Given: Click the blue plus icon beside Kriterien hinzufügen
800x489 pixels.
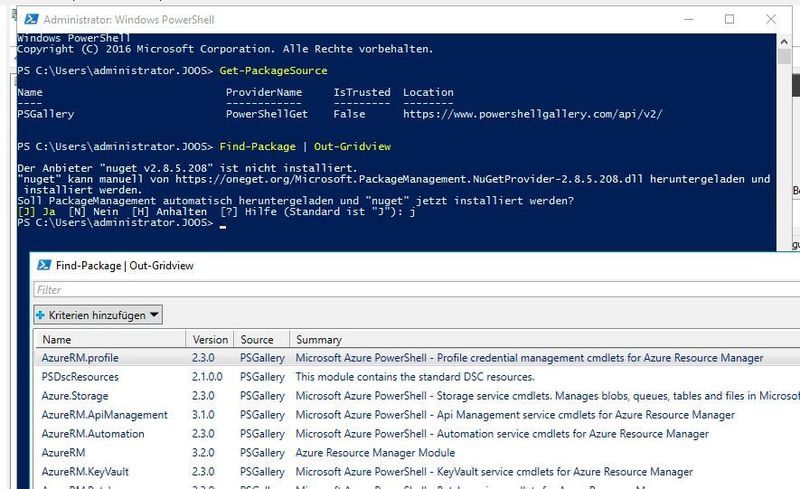Looking at the screenshot, I should pos(40,315).
